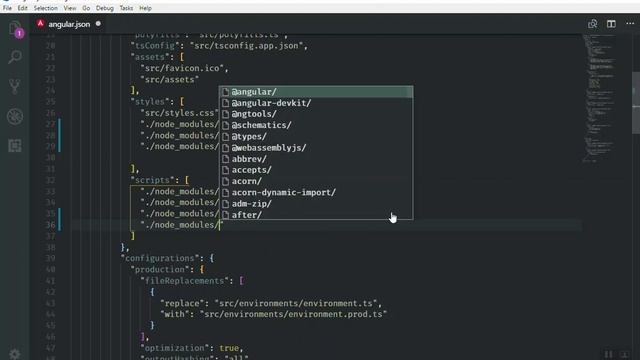The width and height of the screenshot is (640, 360).
Task: Select the @types/ suggestion
Action: click(316, 137)
